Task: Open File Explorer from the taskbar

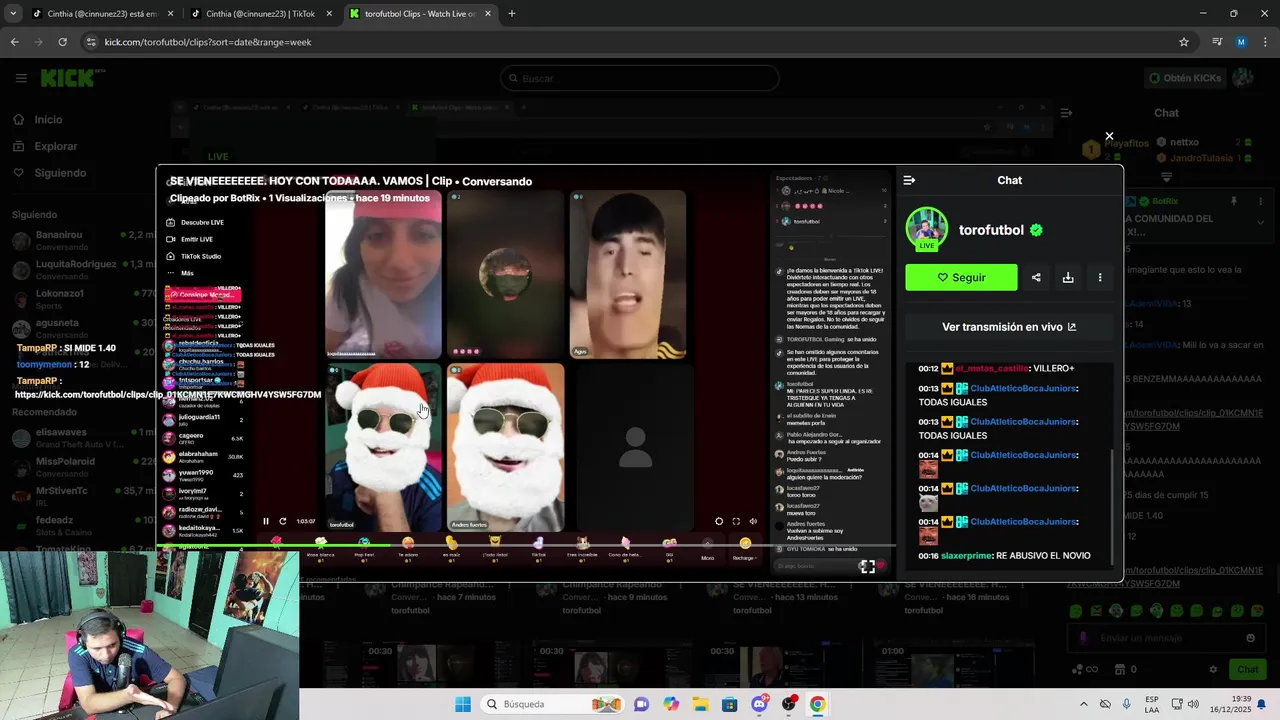Action: [700, 704]
